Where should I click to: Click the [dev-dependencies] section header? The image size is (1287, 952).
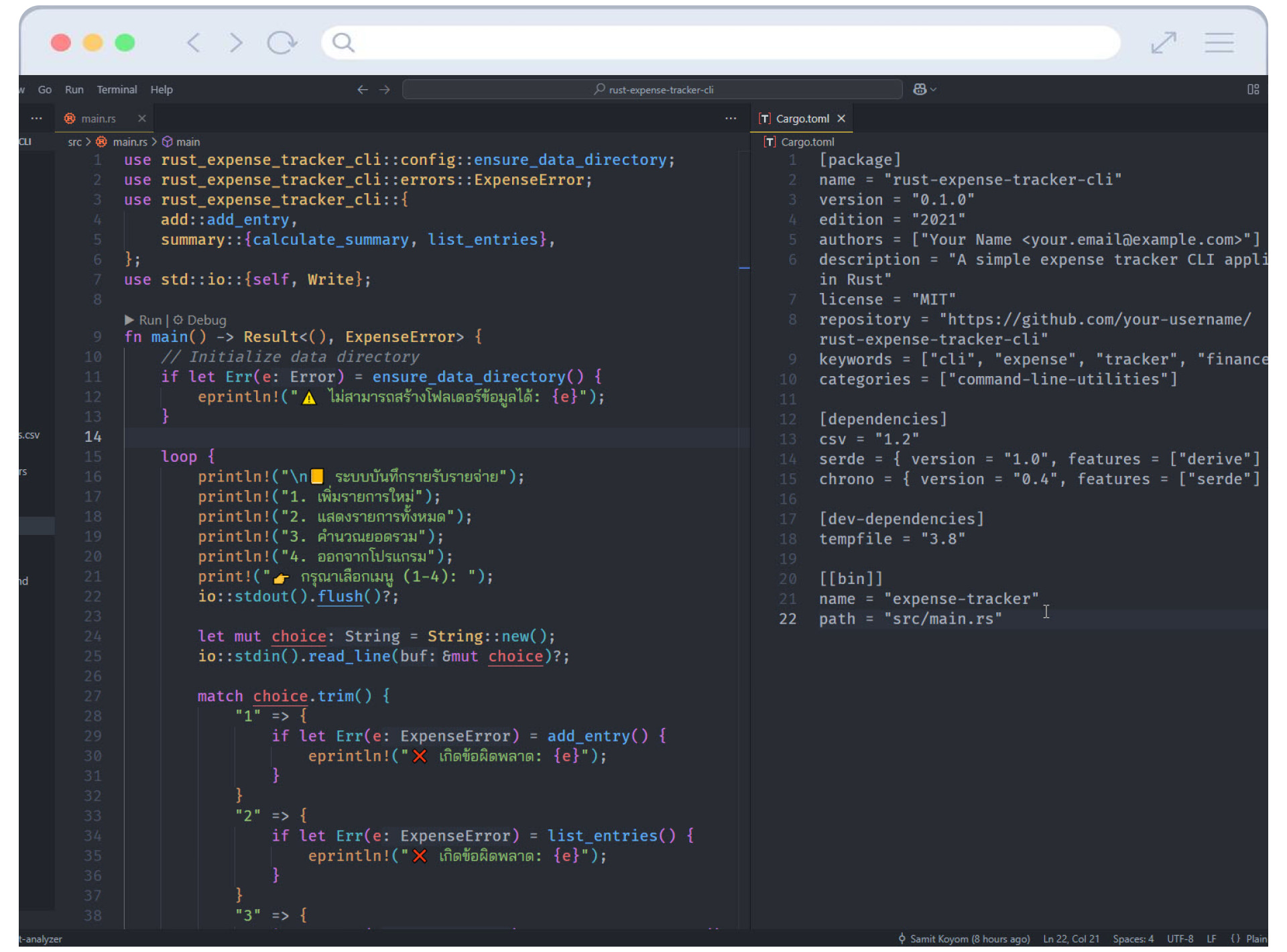901,519
